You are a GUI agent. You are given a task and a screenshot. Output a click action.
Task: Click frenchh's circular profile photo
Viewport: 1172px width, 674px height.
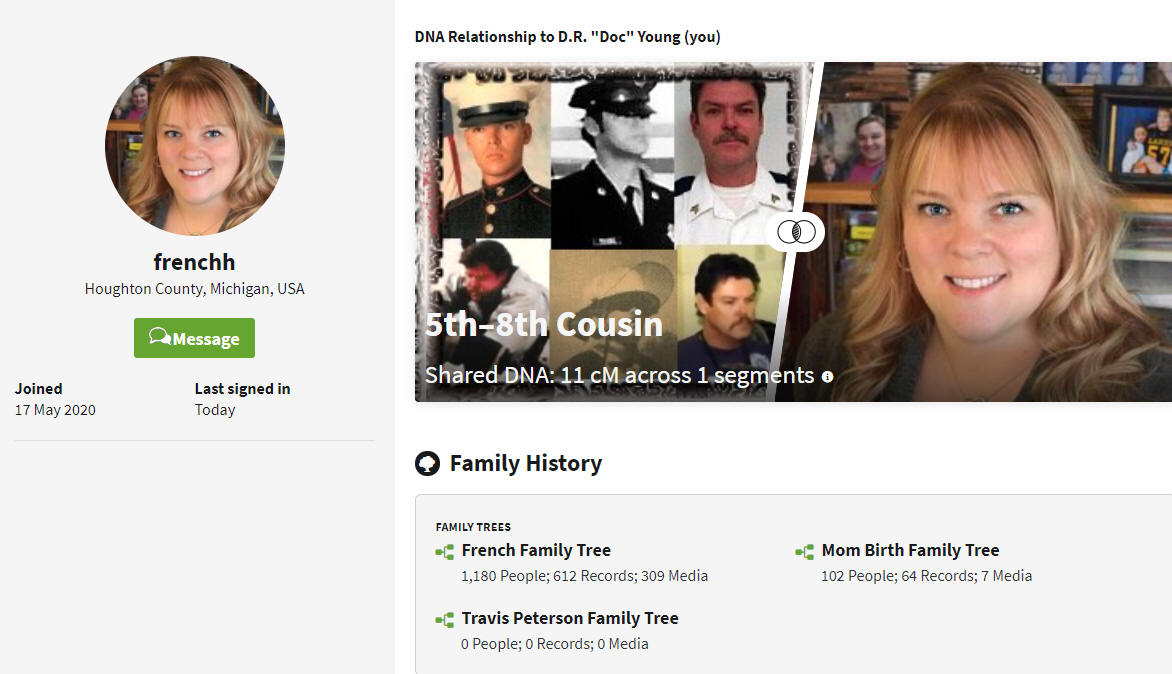(x=194, y=146)
